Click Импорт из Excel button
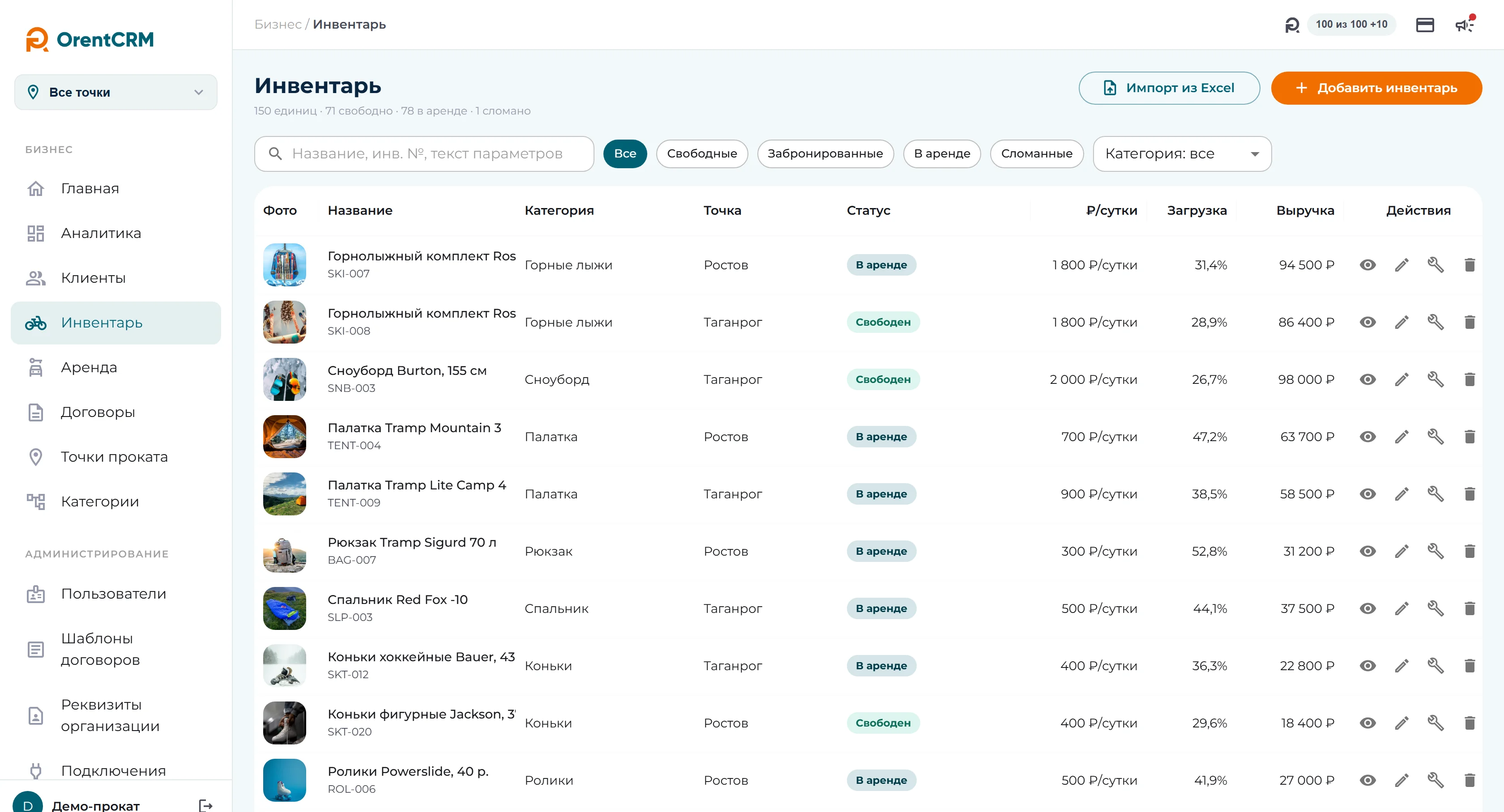This screenshot has height=812, width=1504. (x=1169, y=88)
